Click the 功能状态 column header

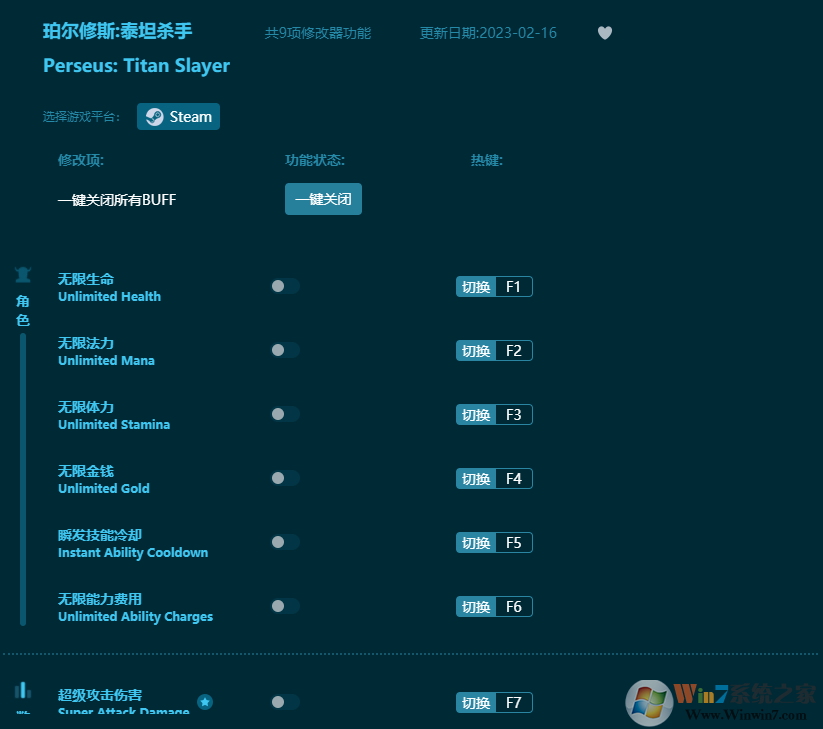point(315,160)
